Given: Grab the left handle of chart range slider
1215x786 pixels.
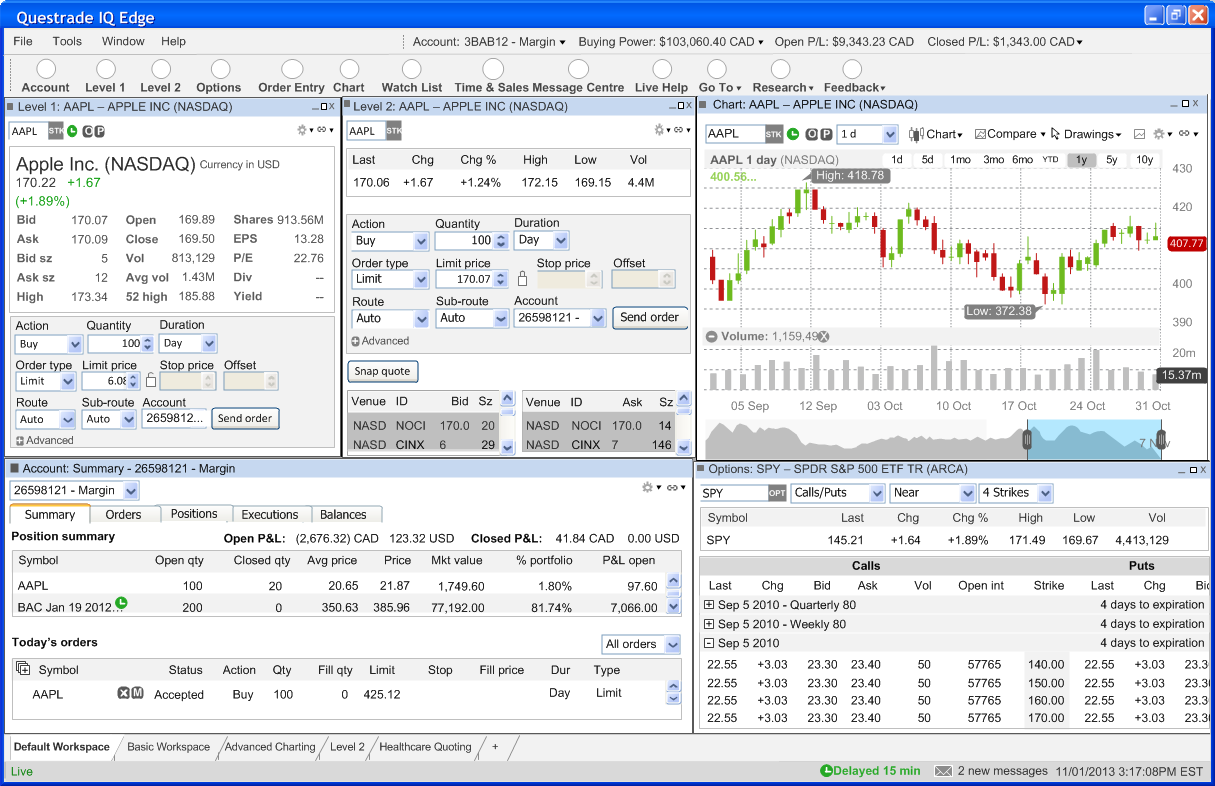Looking at the screenshot, I should pos(1027,440).
